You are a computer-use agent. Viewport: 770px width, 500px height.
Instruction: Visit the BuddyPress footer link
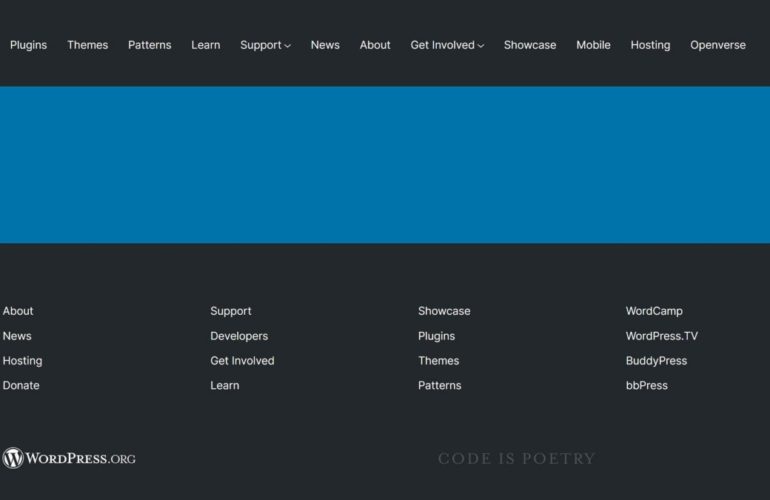pyautogui.click(x=657, y=361)
